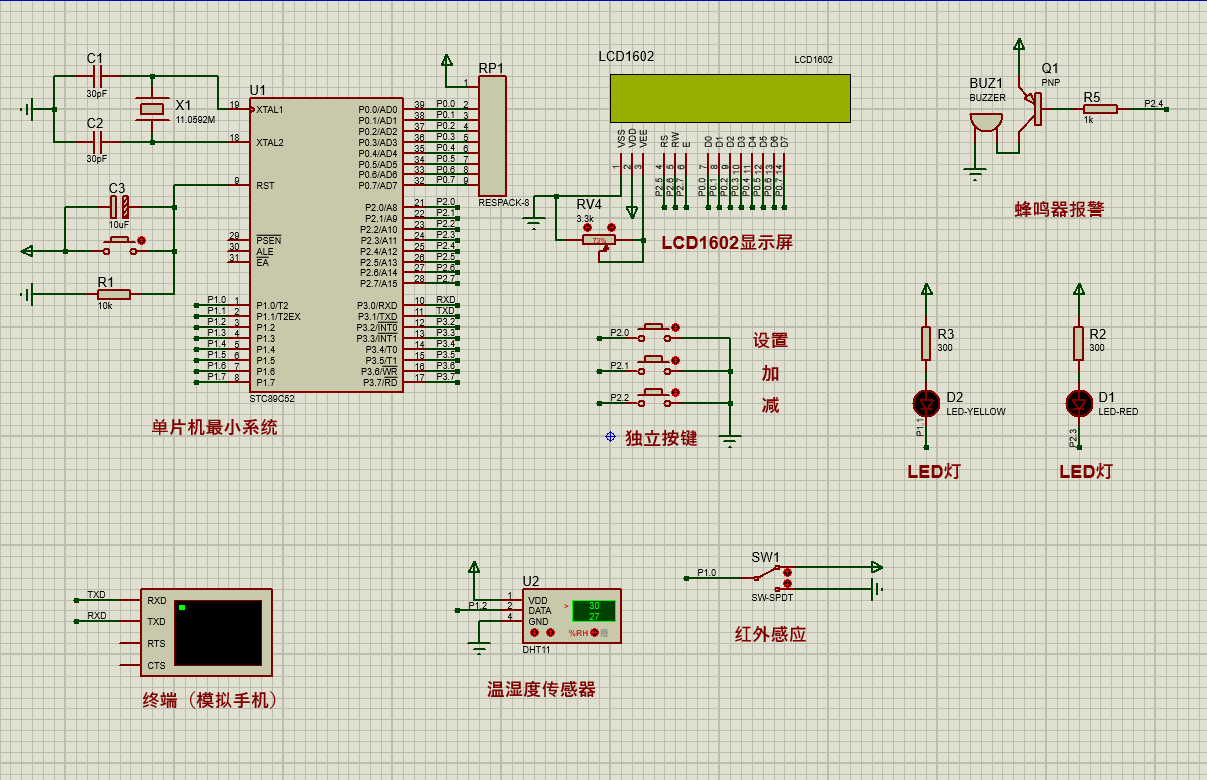
Task: Select the STC89C52 microcontroller U1 body
Action: 327,245
